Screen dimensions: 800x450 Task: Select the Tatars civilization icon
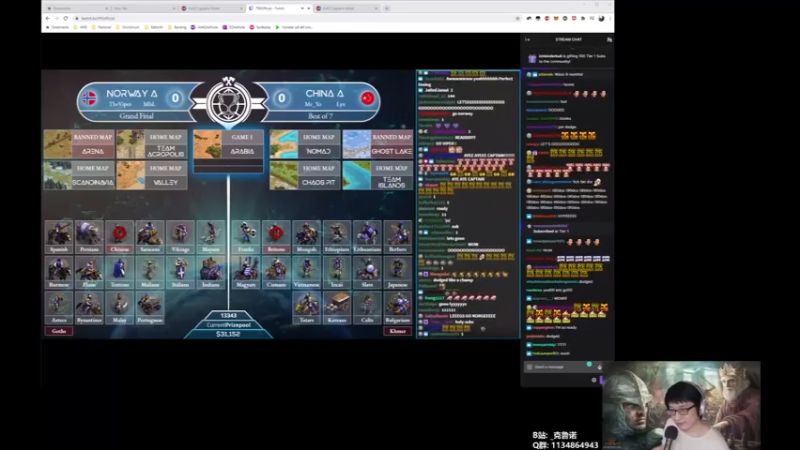coord(307,308)
